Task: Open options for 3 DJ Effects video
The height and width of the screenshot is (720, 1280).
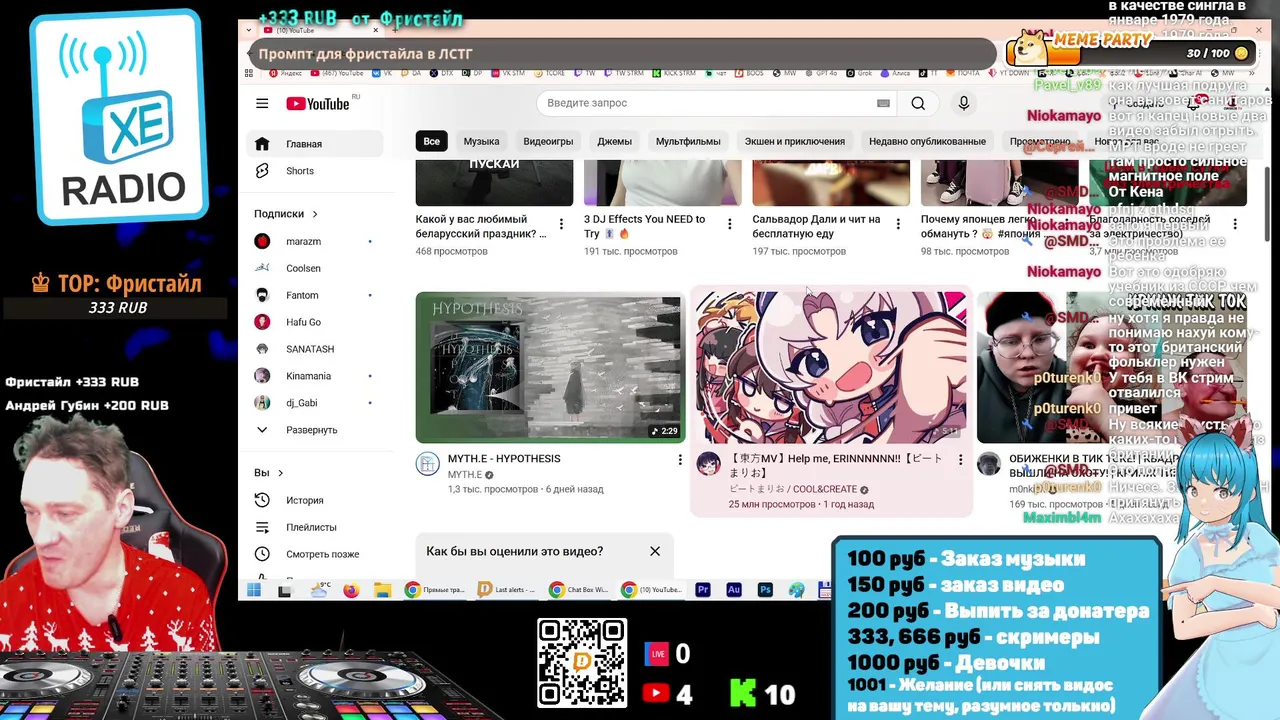Action: pyautogui.click(x=729, y=224)
